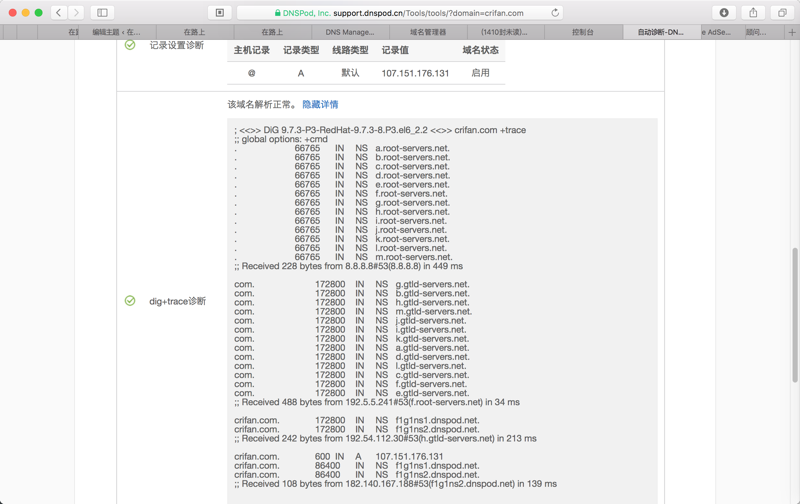This screenshot has width=800, height=504.
Task: Switch to the 控制台 tab
Action: (583, 32)
